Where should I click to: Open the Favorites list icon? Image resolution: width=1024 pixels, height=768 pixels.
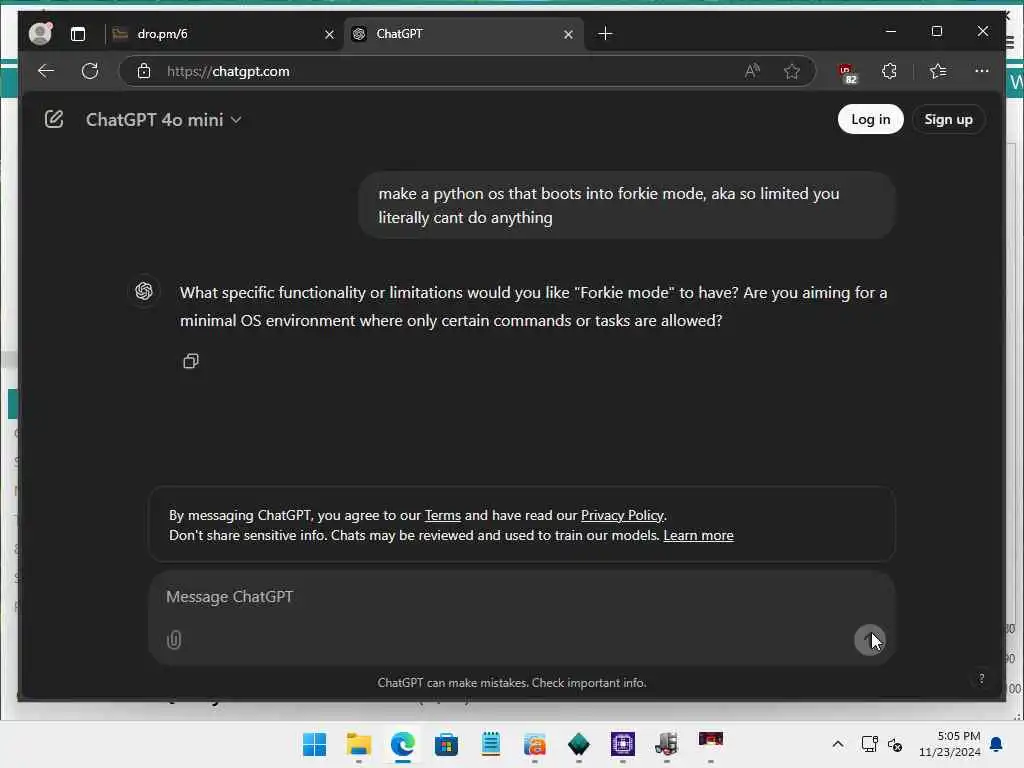pyautogui.click(x=938, y=71)
